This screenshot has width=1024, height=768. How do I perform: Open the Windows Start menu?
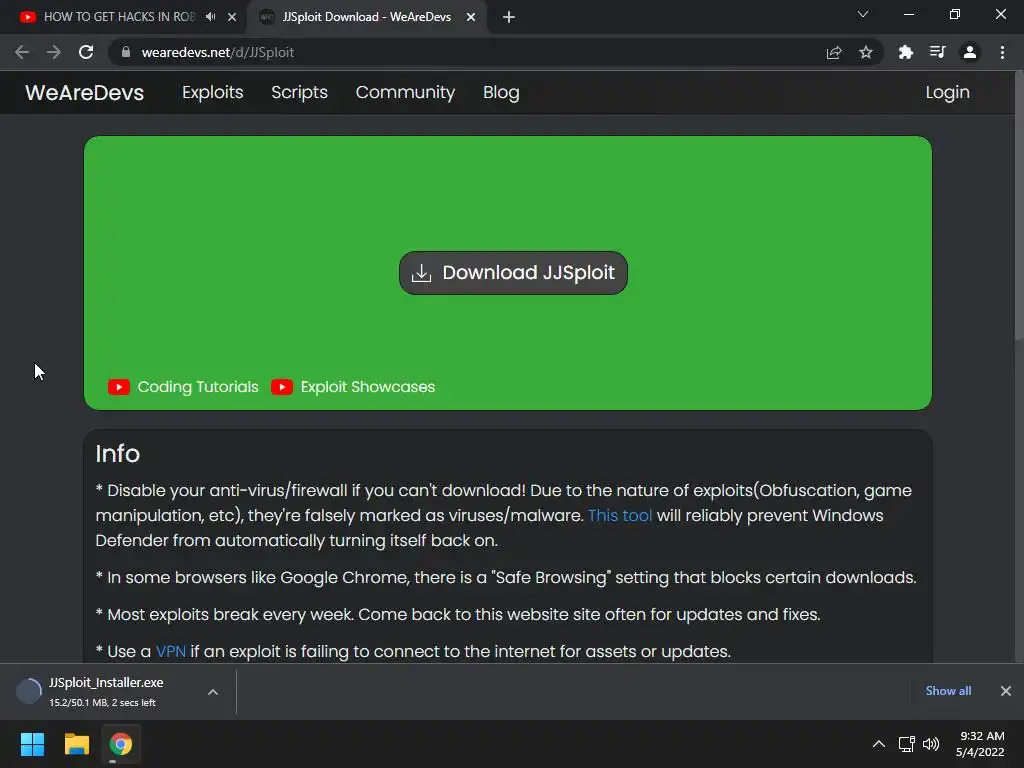coord(33,744)
